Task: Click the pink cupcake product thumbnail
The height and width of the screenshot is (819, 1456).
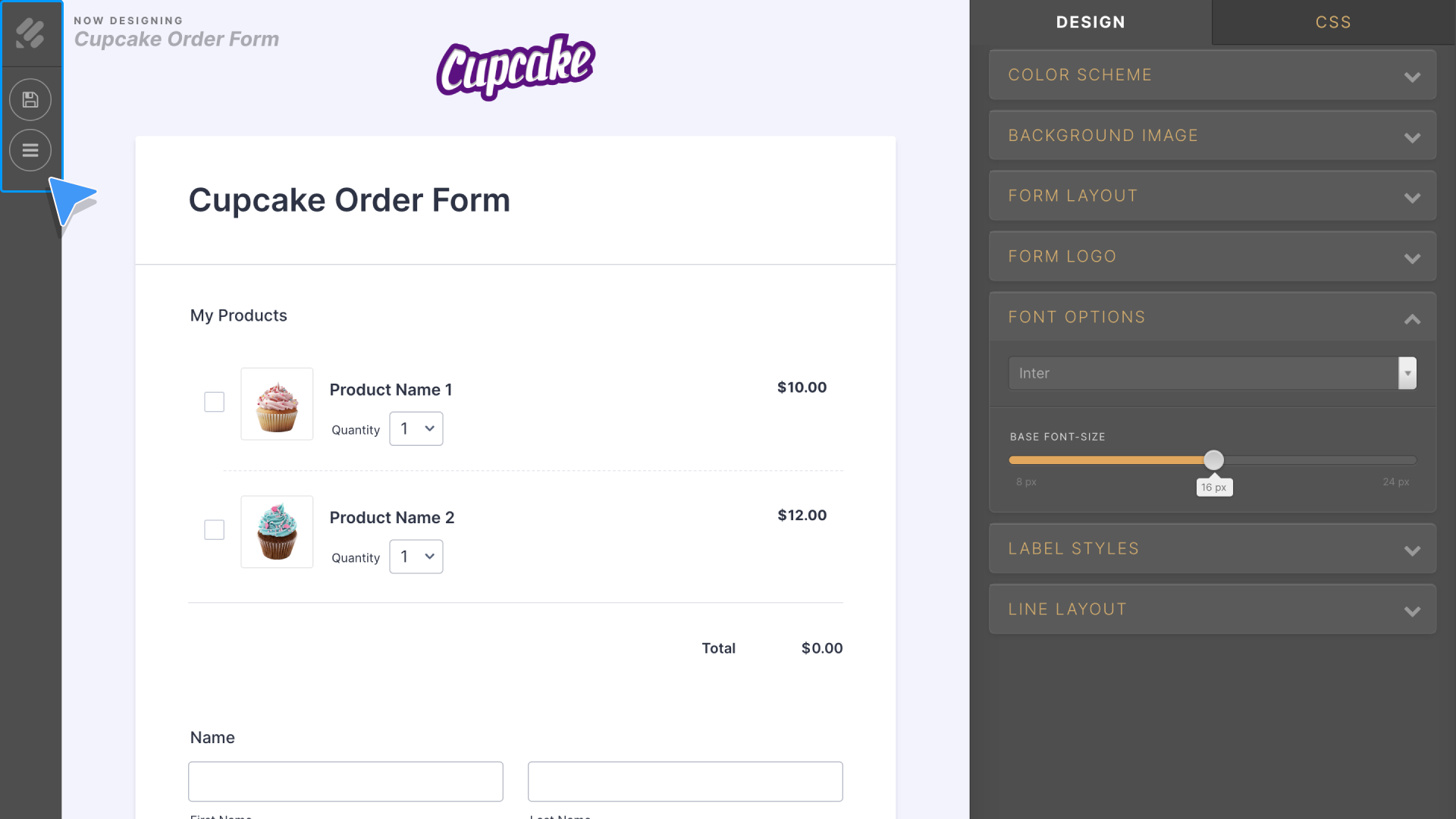Action: tap(277, 404)
